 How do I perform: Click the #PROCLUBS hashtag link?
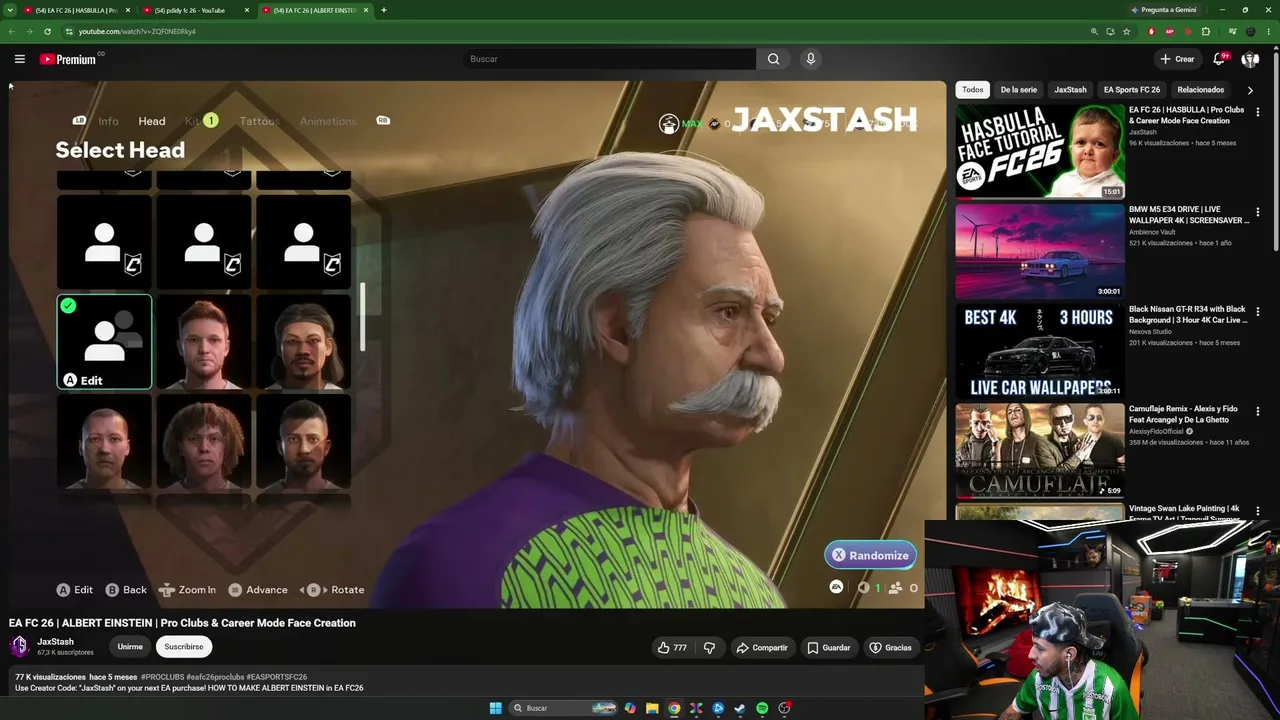pyautogui.click(x=162, y=677)
